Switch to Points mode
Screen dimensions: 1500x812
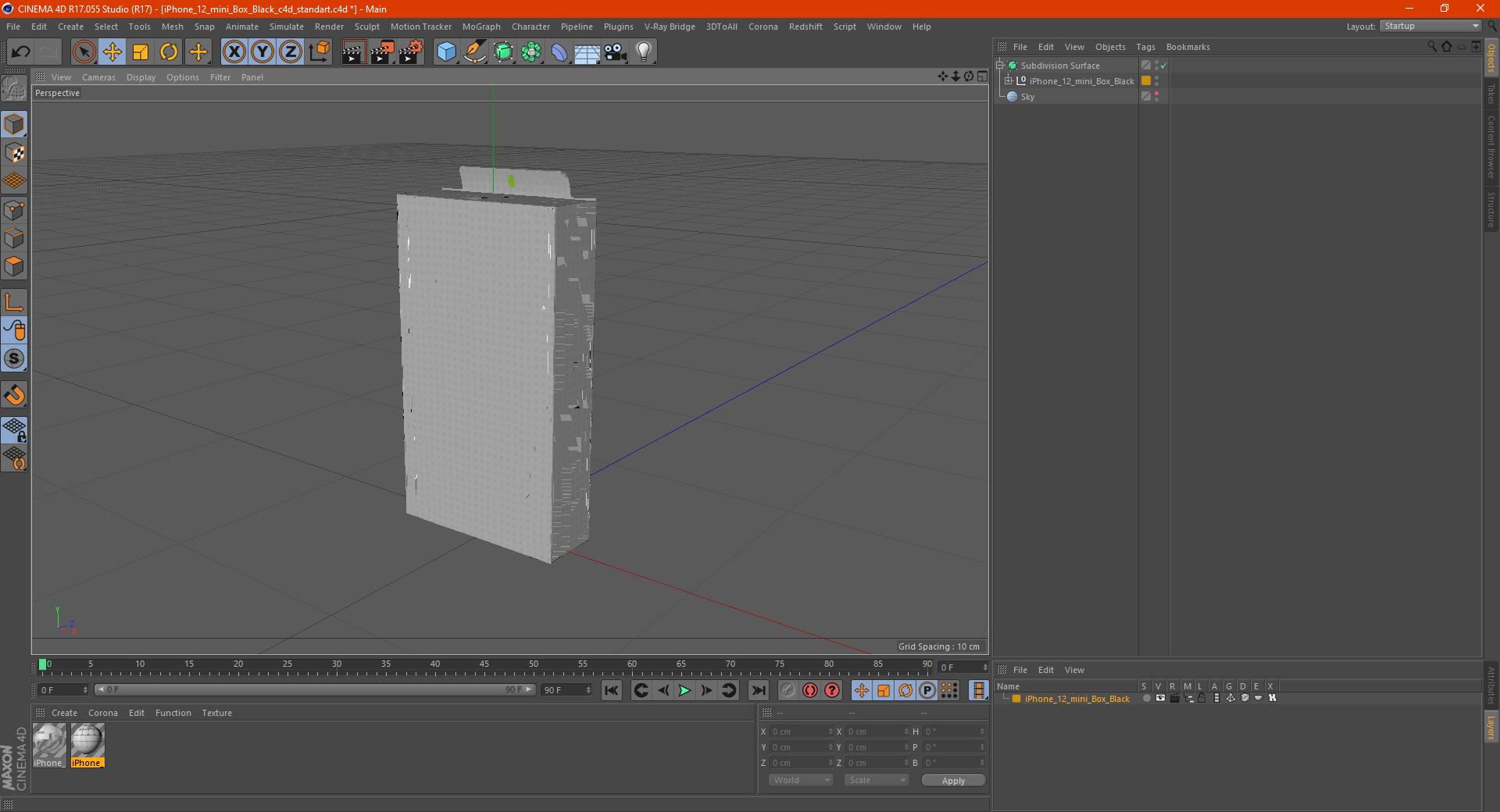(x=14, y=210)
